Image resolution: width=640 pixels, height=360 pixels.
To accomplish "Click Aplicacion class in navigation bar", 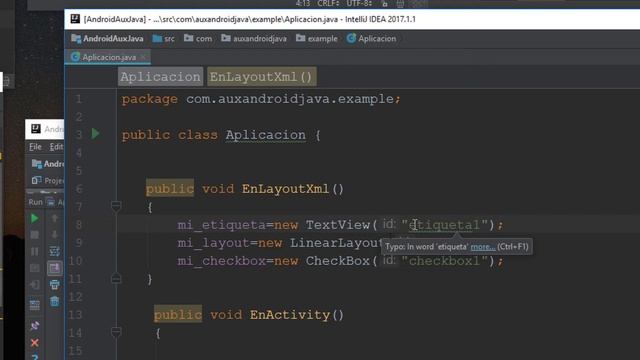I will pos(371,39).
